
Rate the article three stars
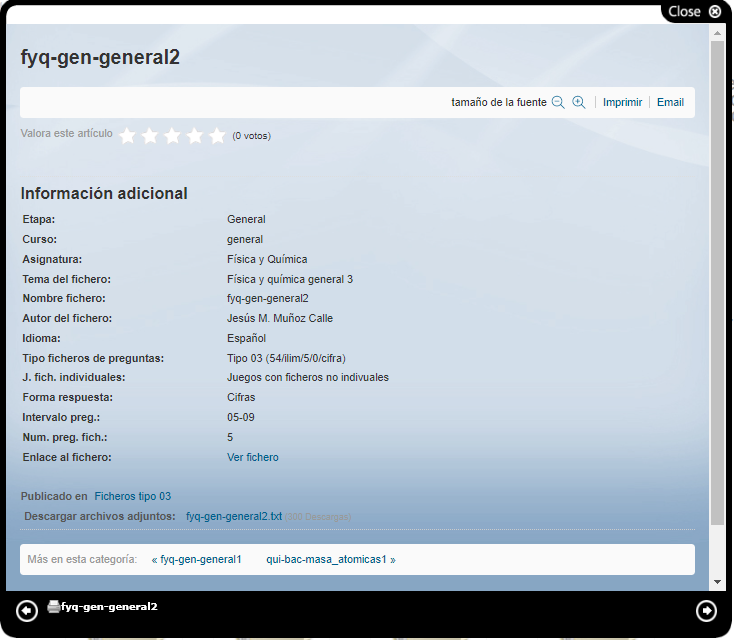[172, 136]
